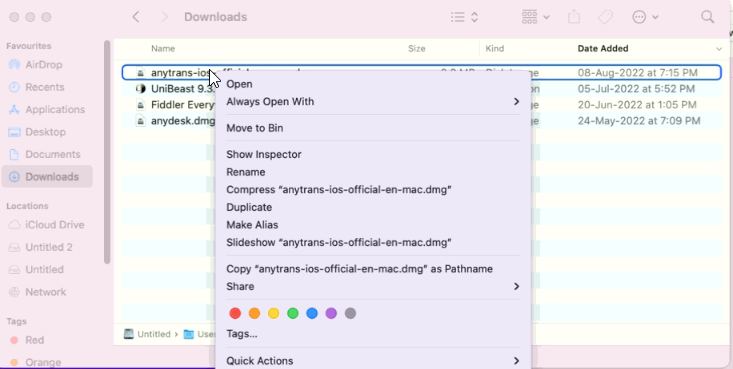Sort by the Size column header
The image size is (733, 369).
tap(417, 49)
